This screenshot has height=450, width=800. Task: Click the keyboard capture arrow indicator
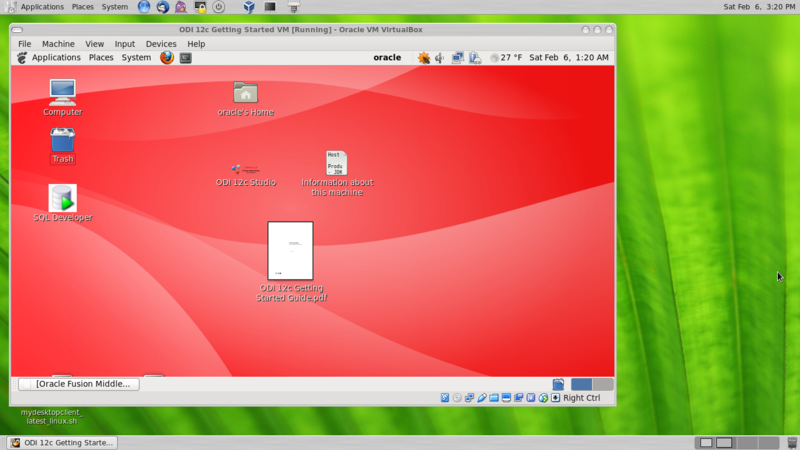coord(556,398)
